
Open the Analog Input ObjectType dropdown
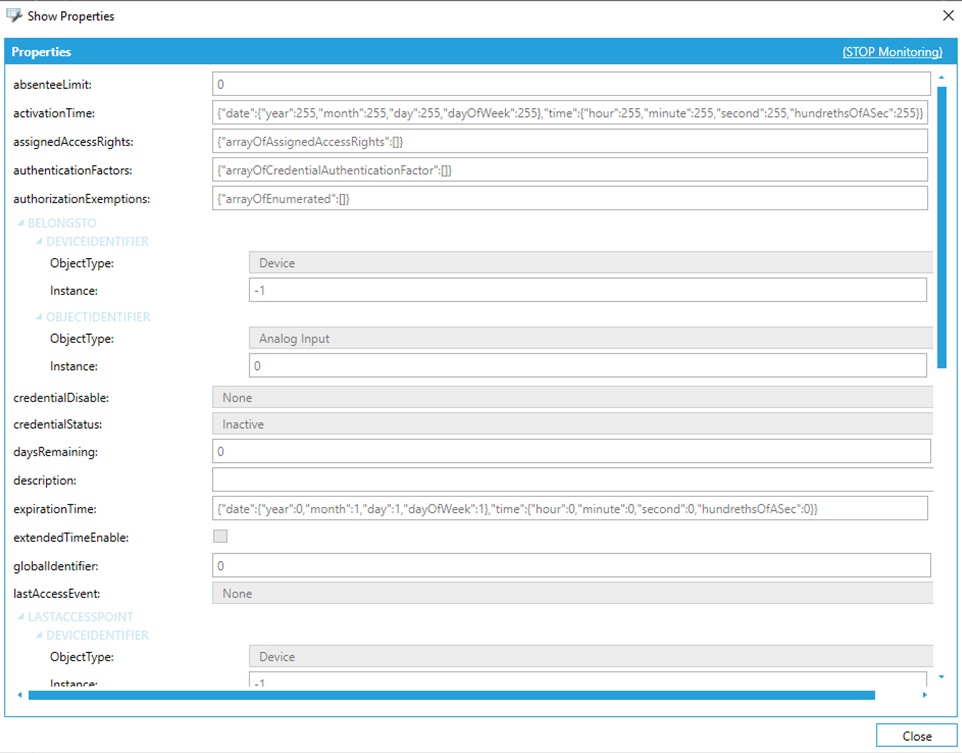tap(590, 339)
